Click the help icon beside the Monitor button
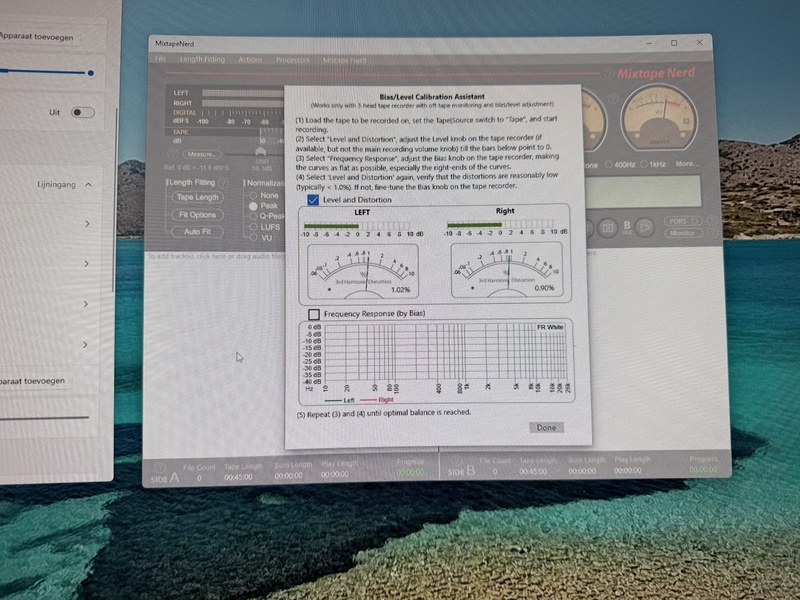This screenshot has height=600, width=800. (x=711, y=233)
